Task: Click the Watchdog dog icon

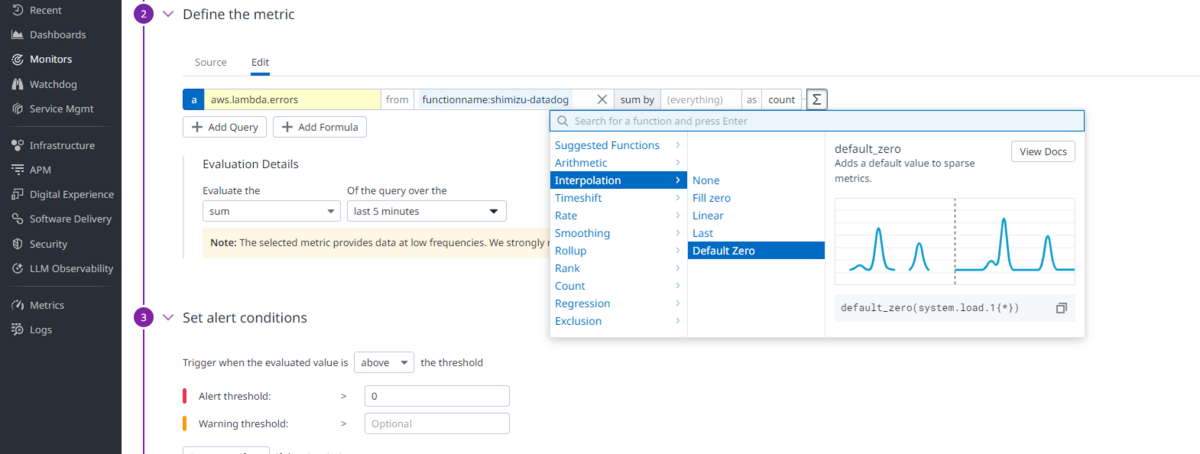Action: coord(17,84)
